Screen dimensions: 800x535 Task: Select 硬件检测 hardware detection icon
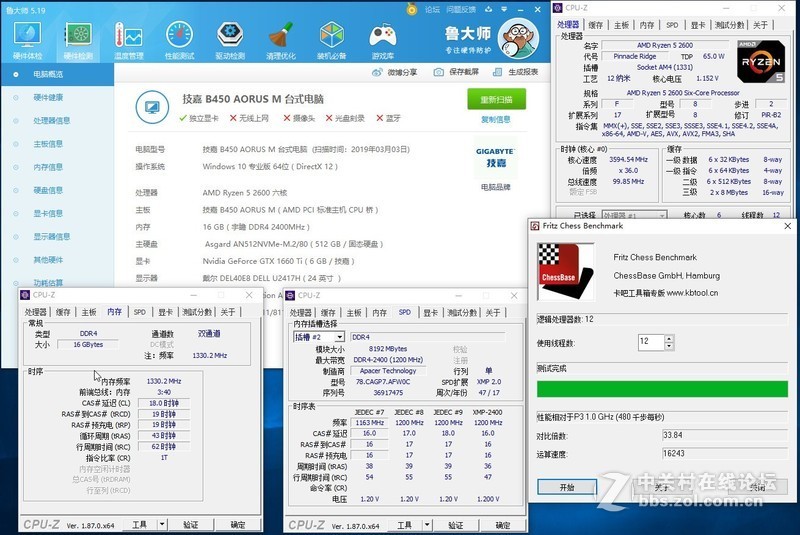point(78,41)
